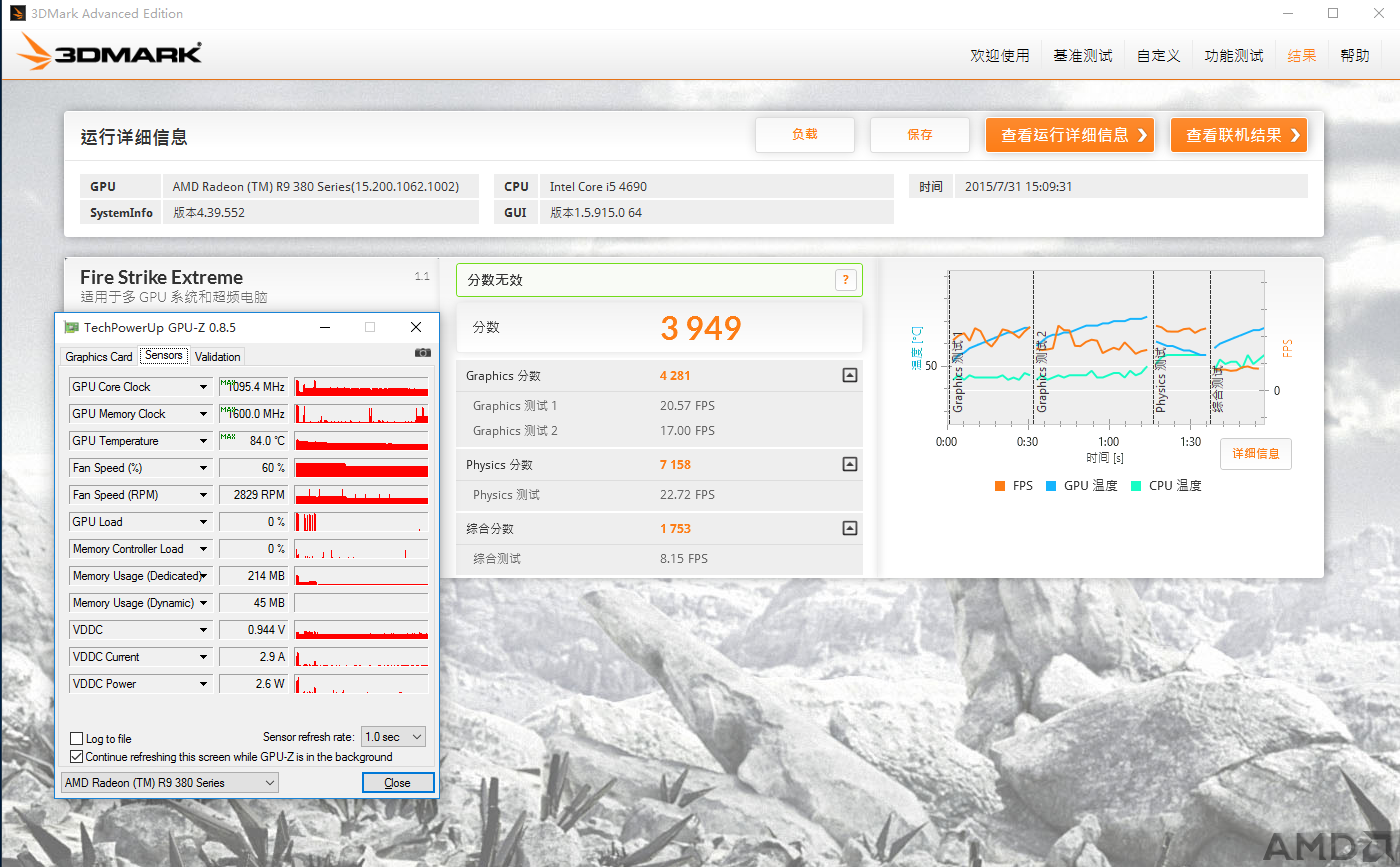The image size is (1400, 867).
Task: Click the 分数无效 invalid score banner
Action: coord(659,280)
